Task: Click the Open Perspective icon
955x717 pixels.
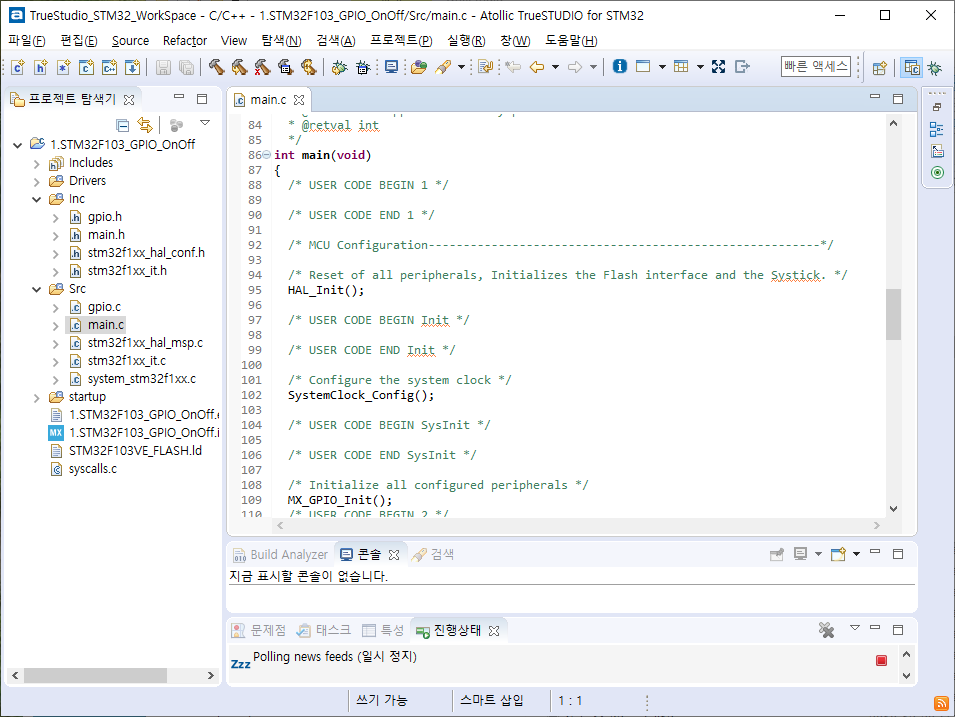Action: (x=879, y=68)
